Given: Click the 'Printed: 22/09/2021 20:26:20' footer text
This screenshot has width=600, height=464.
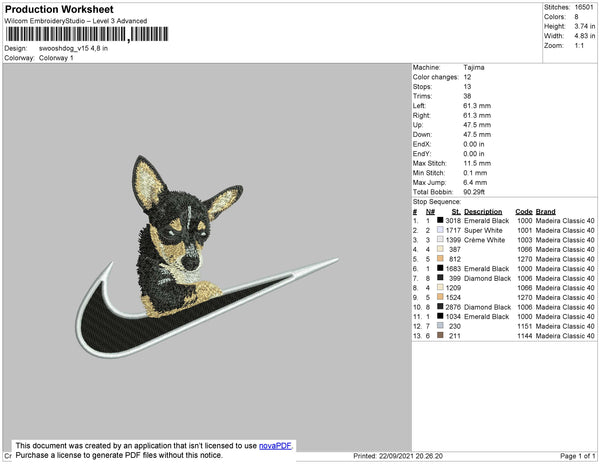Looking at the screenshot, I should [x=398, y=456].
